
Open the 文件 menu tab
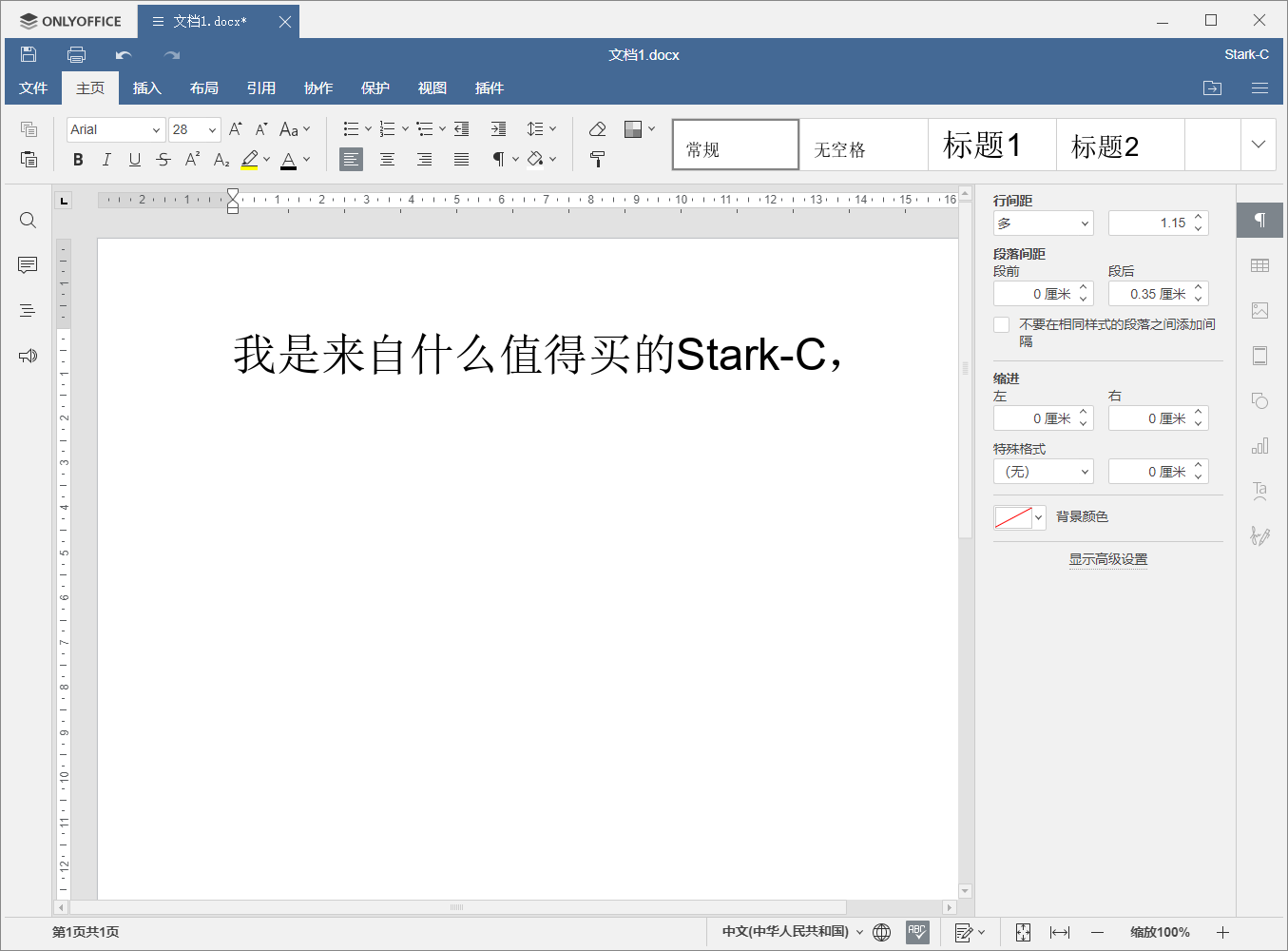point(33,88)
